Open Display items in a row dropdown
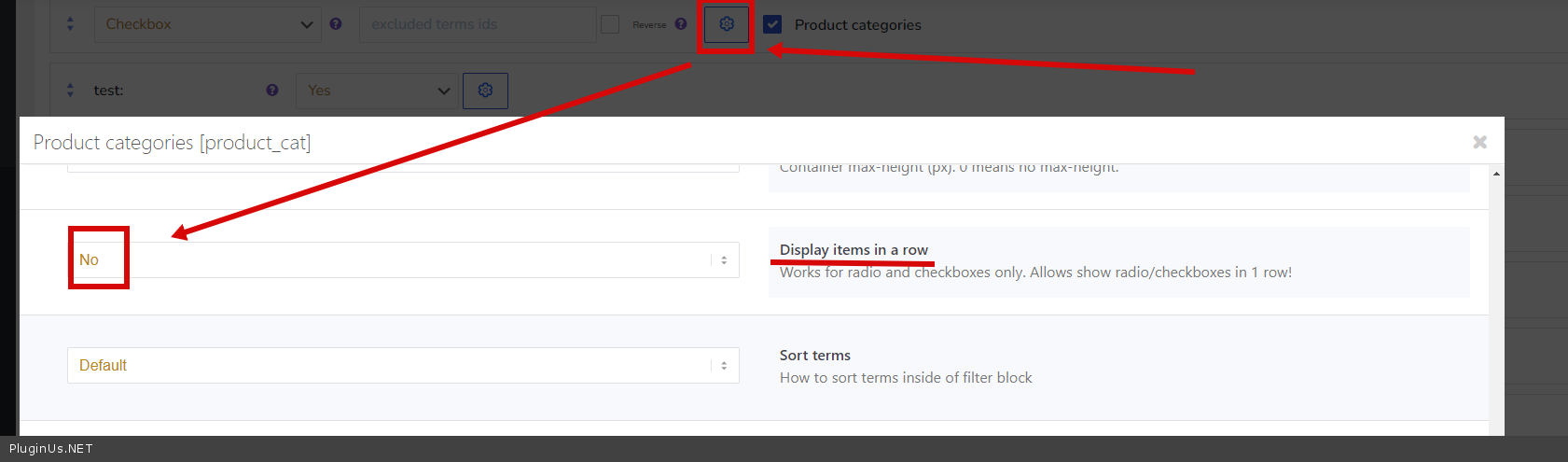Image resolution: width=1568 pixels, height=462 pixels. click(403, 260)
